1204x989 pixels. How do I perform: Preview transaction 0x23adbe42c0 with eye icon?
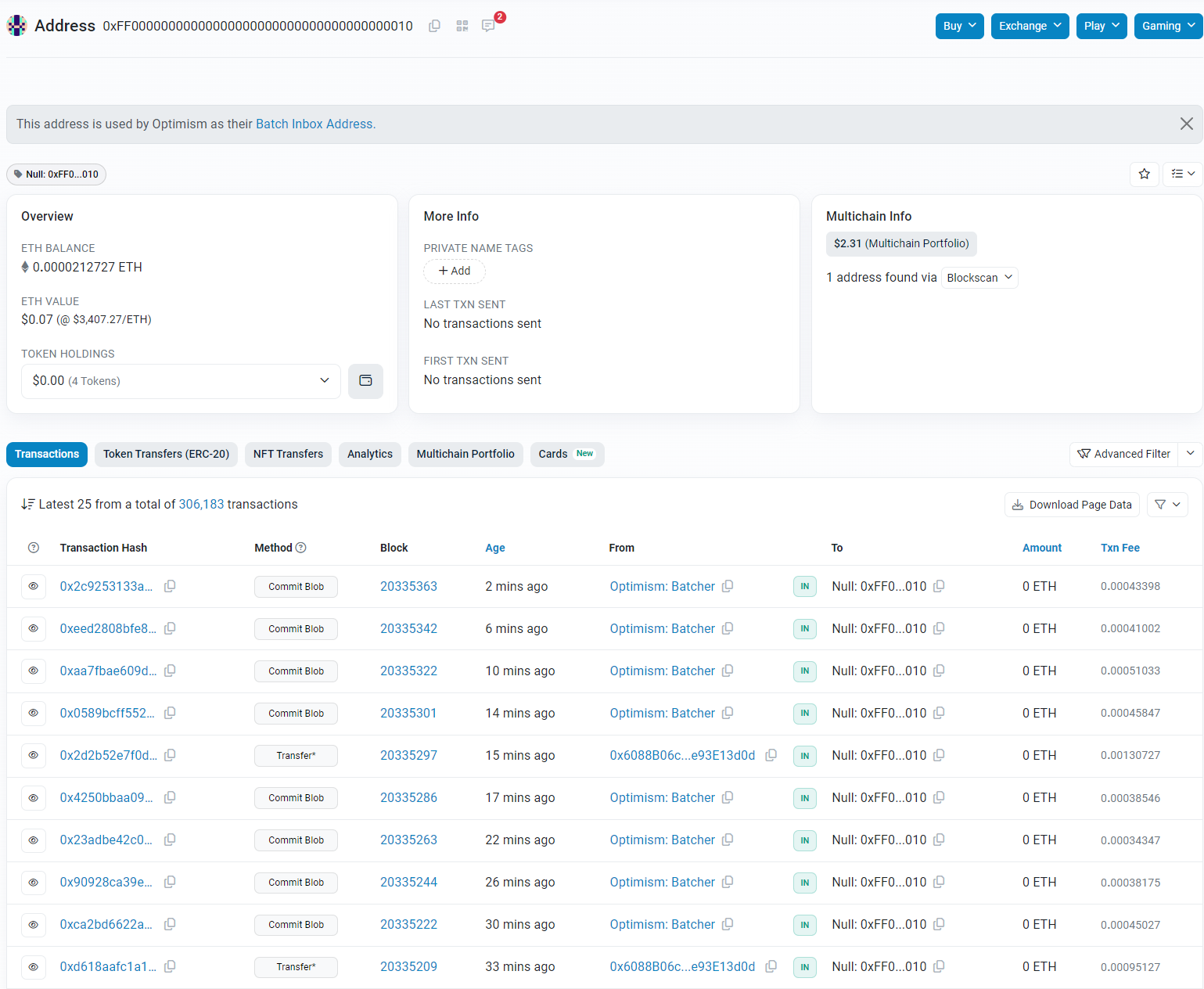34,840
